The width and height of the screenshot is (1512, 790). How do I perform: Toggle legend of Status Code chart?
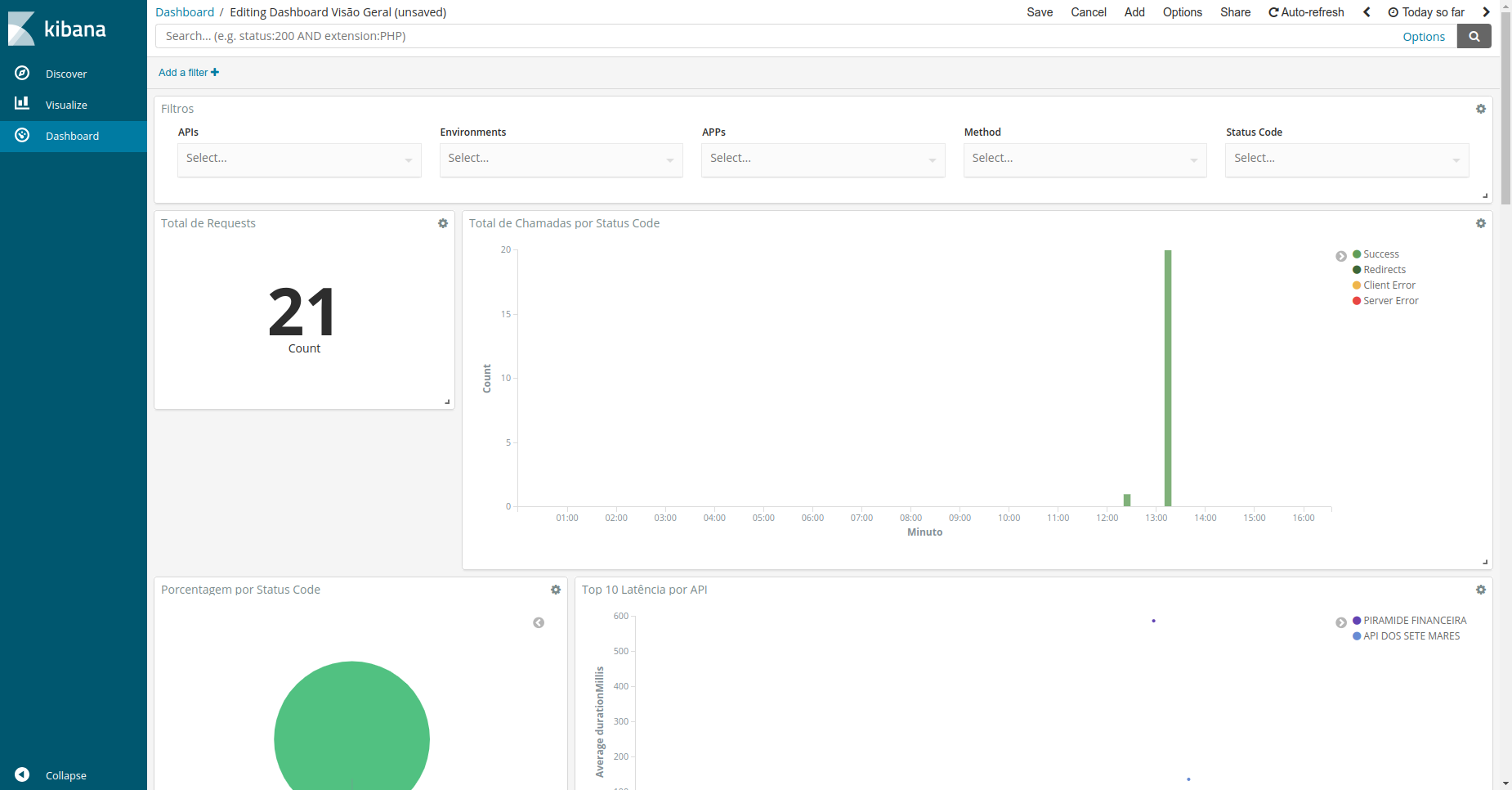(x=1341, y=256)
